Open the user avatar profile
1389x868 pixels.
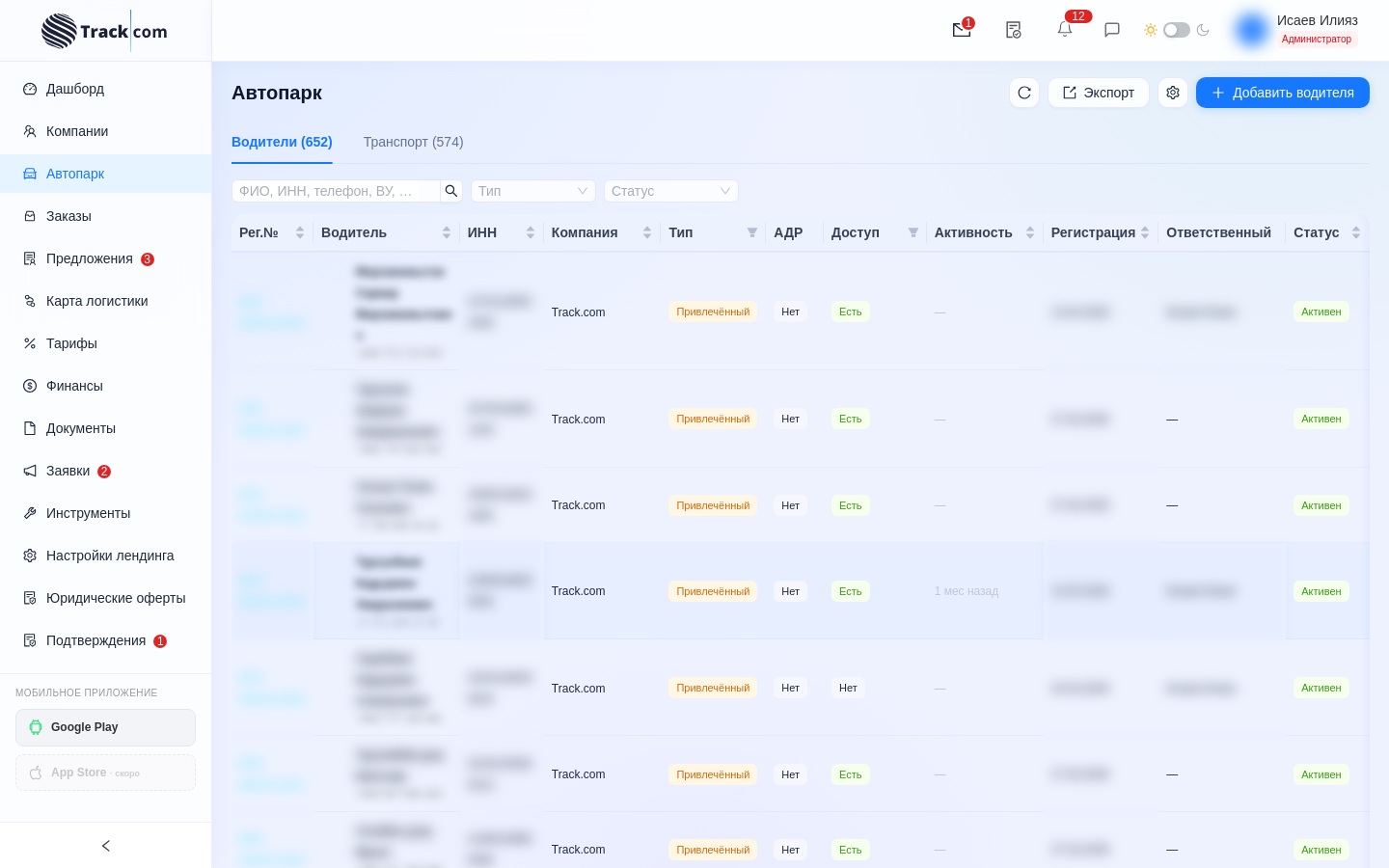point(1252,30)
